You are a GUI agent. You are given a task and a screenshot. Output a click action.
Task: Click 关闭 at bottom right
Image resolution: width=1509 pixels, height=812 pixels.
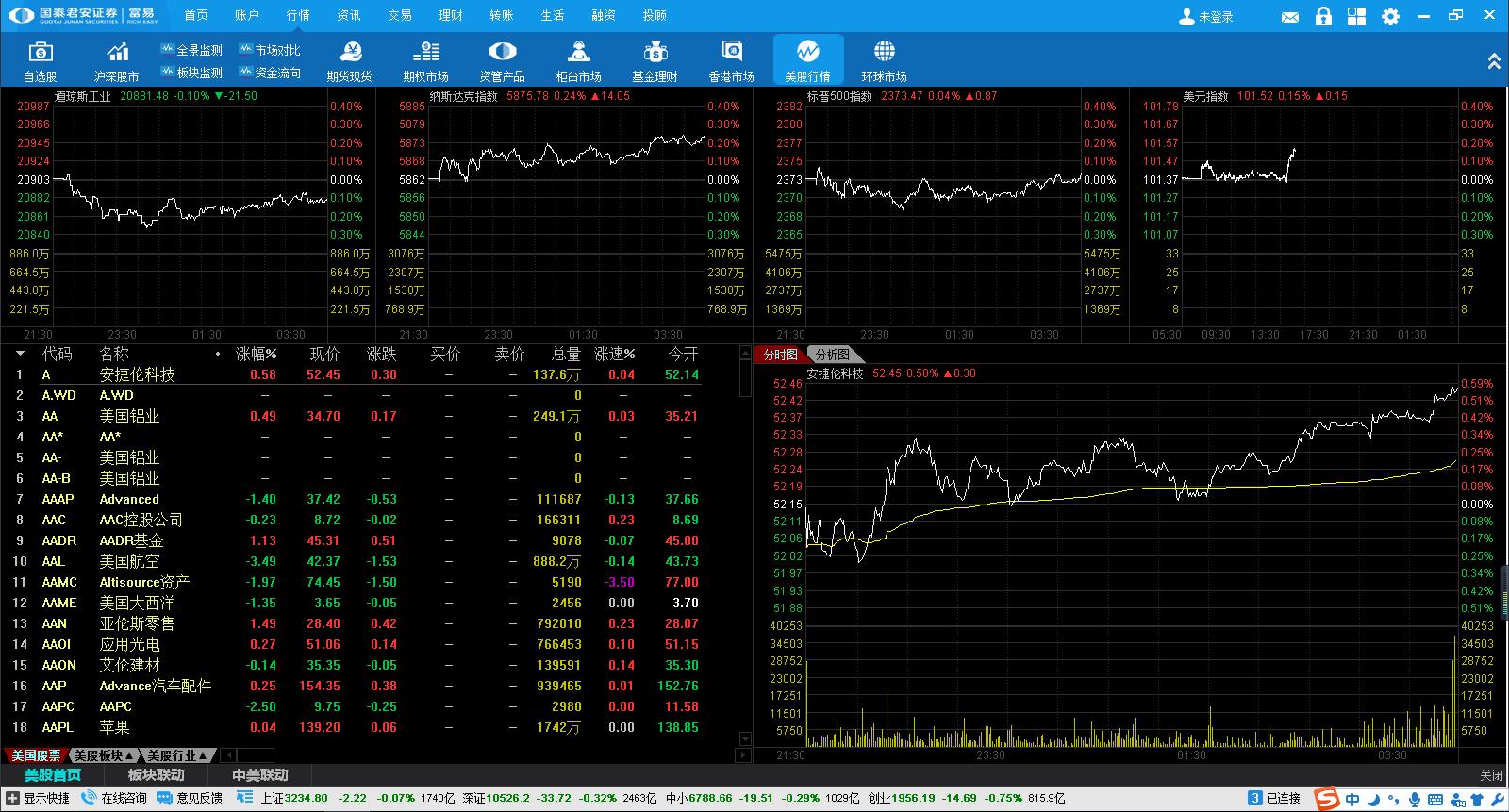click(1490, 775)
